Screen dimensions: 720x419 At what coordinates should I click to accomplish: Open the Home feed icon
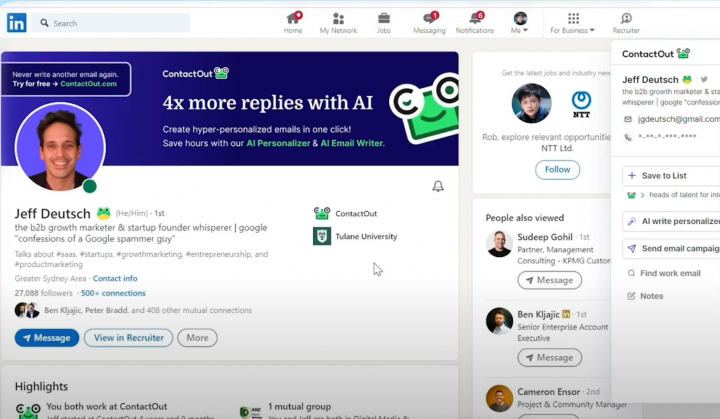pos(292,18)
